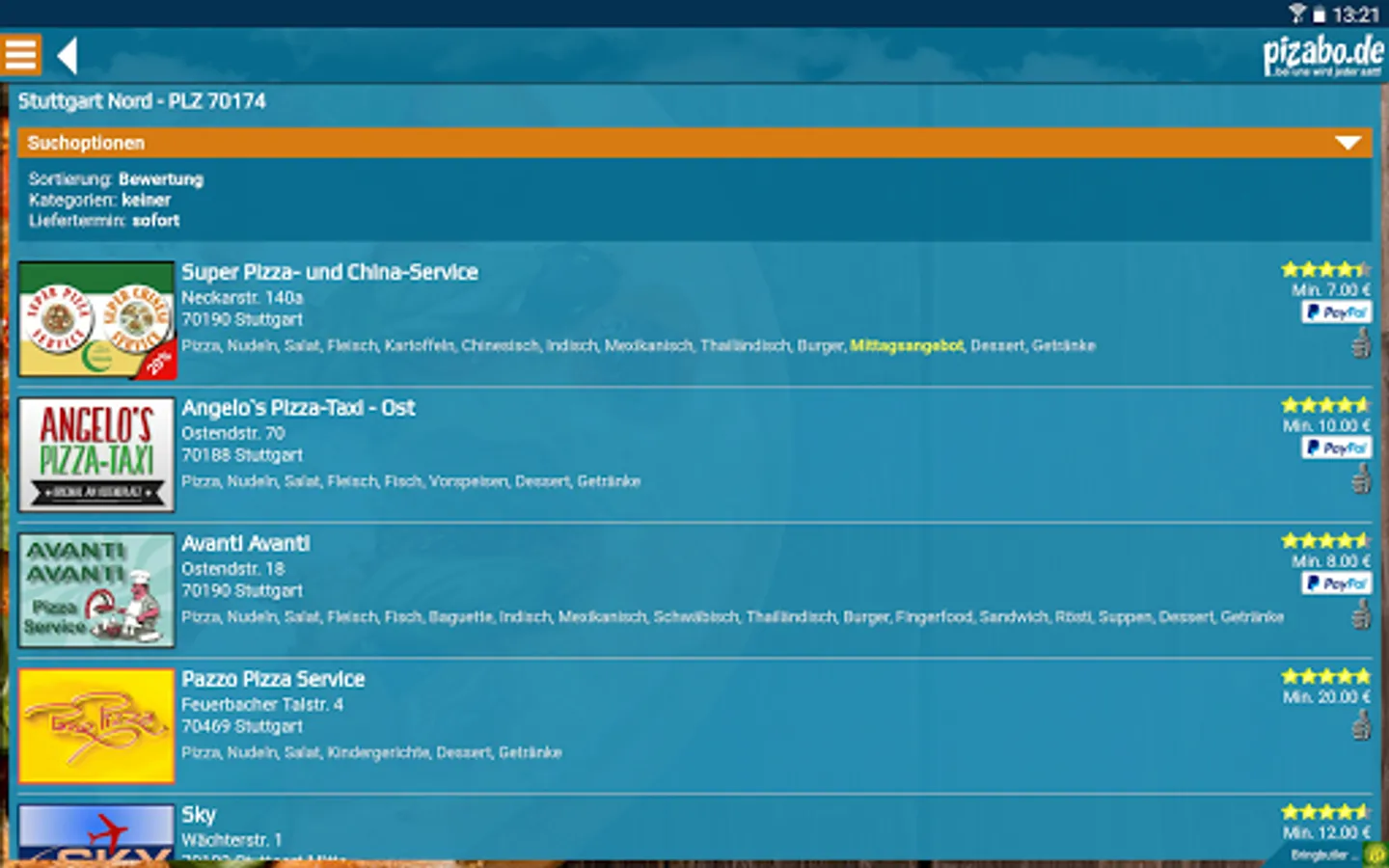
Task: Click address Ostendstr. 18
Action: coord(233,569)
